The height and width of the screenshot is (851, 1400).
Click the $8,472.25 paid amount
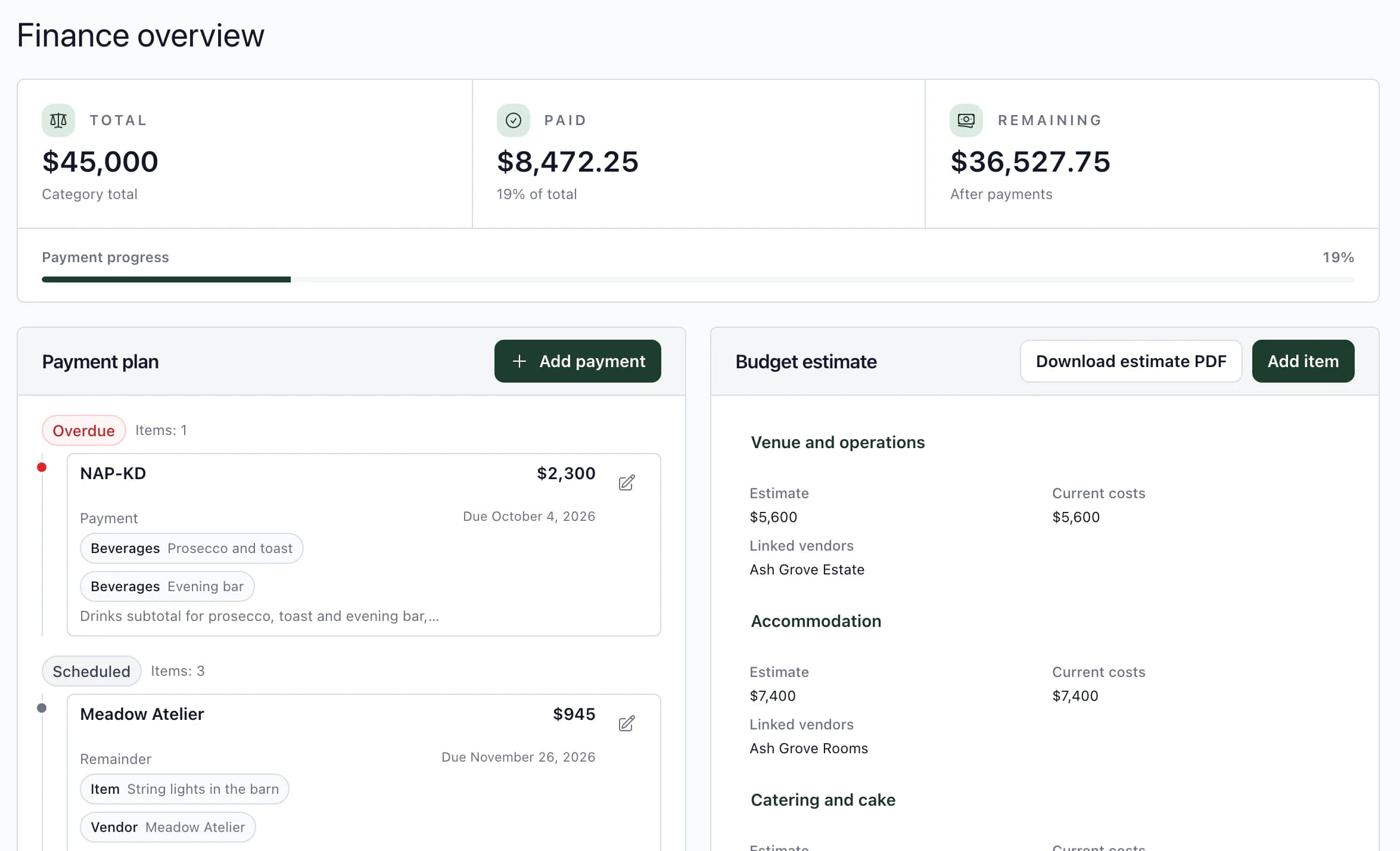[x=567, y=162]
